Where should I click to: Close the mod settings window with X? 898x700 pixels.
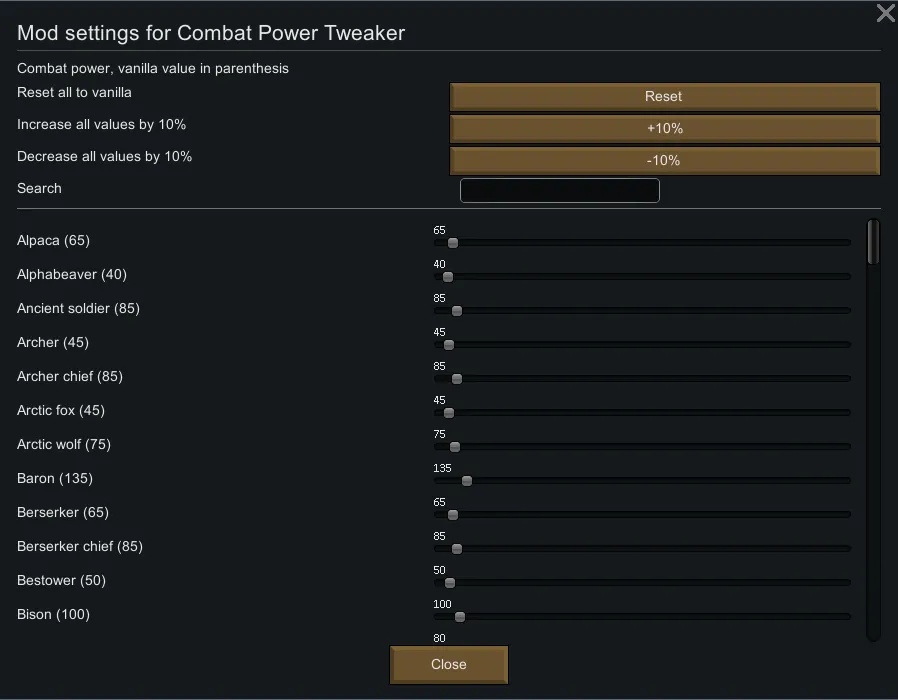point(885,13)
